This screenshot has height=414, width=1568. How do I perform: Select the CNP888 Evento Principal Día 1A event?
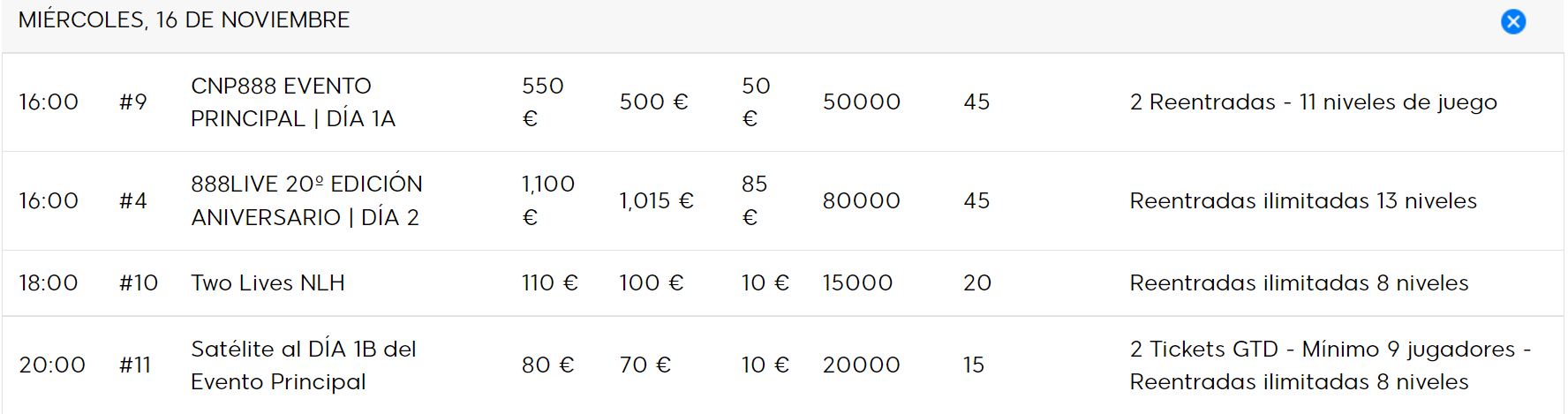293,102
